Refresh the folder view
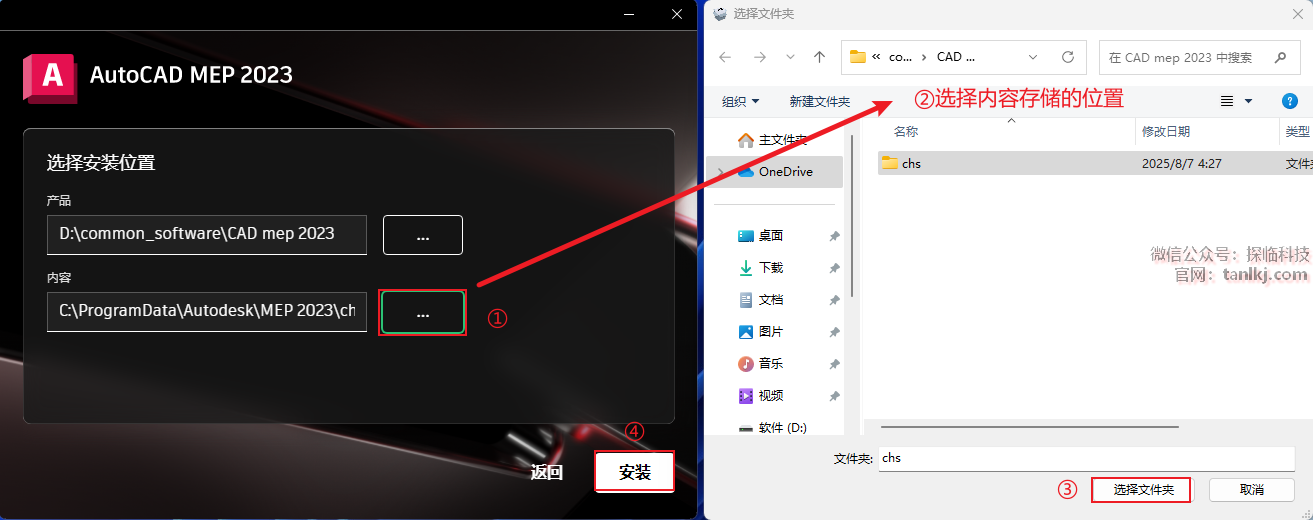The image size is (1313, 520). 1068,58
